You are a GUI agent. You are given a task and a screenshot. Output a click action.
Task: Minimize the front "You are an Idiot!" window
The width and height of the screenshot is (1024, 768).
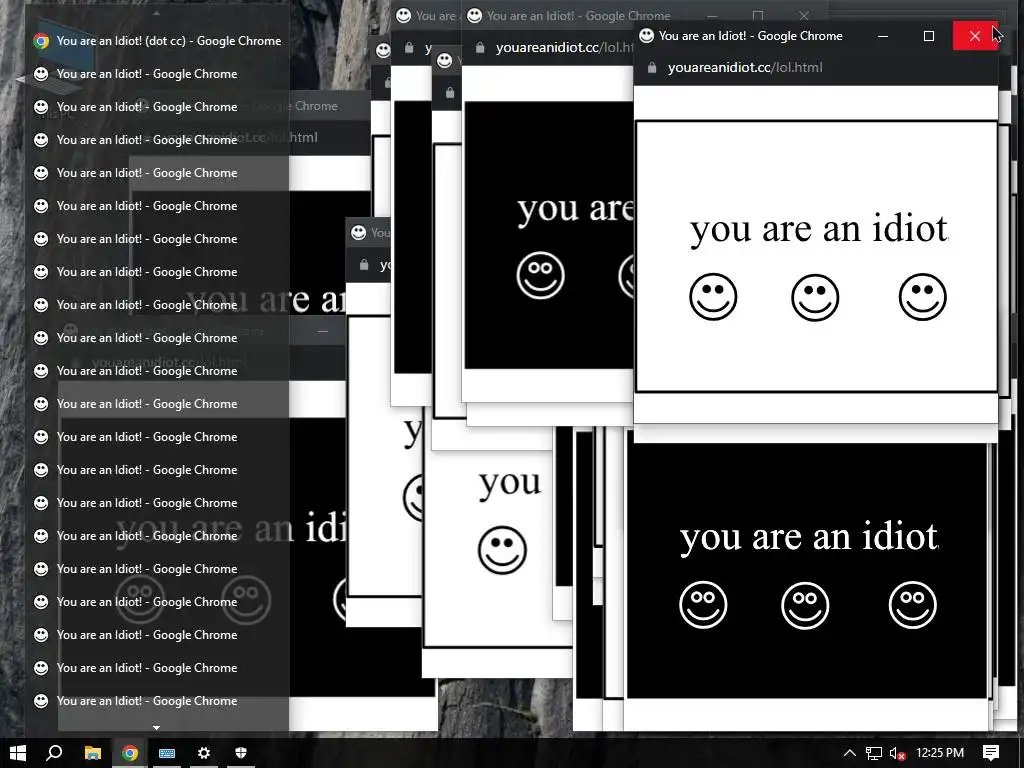pos(883,36)
